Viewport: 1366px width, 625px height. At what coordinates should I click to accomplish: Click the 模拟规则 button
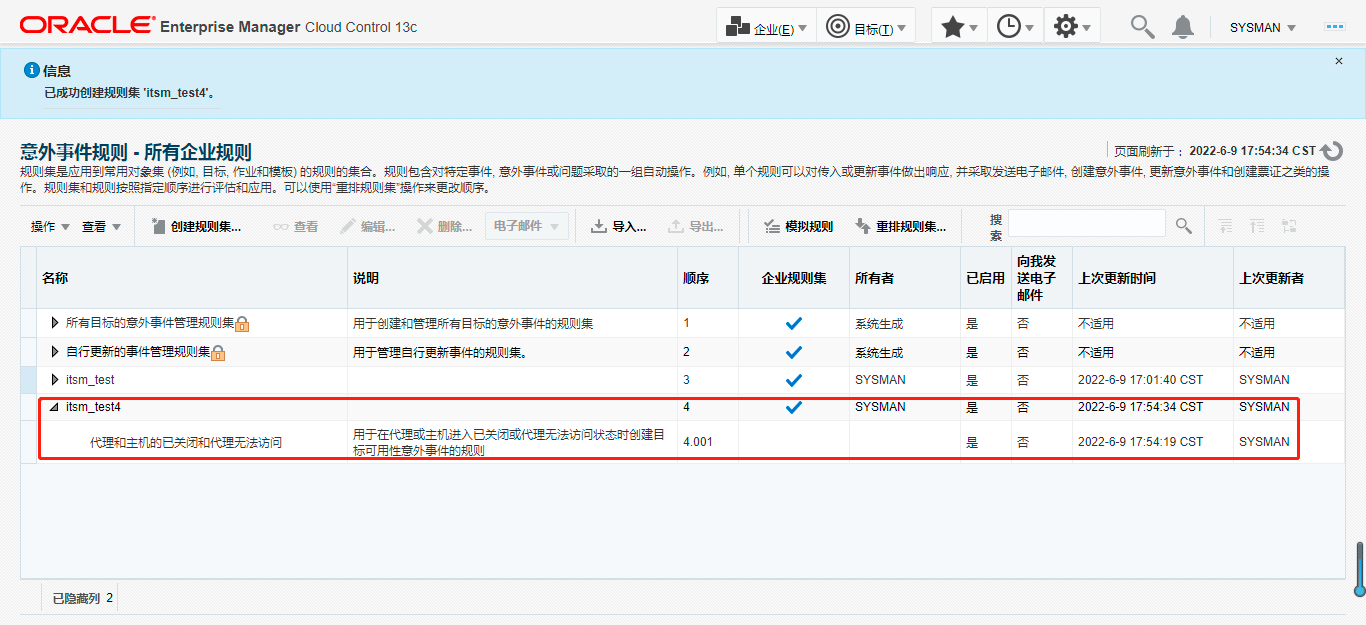(798, 227)
